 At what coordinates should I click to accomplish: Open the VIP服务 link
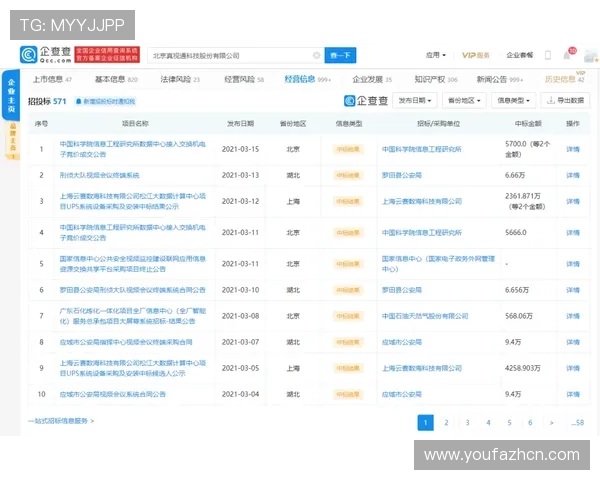[x=476, y=55]
